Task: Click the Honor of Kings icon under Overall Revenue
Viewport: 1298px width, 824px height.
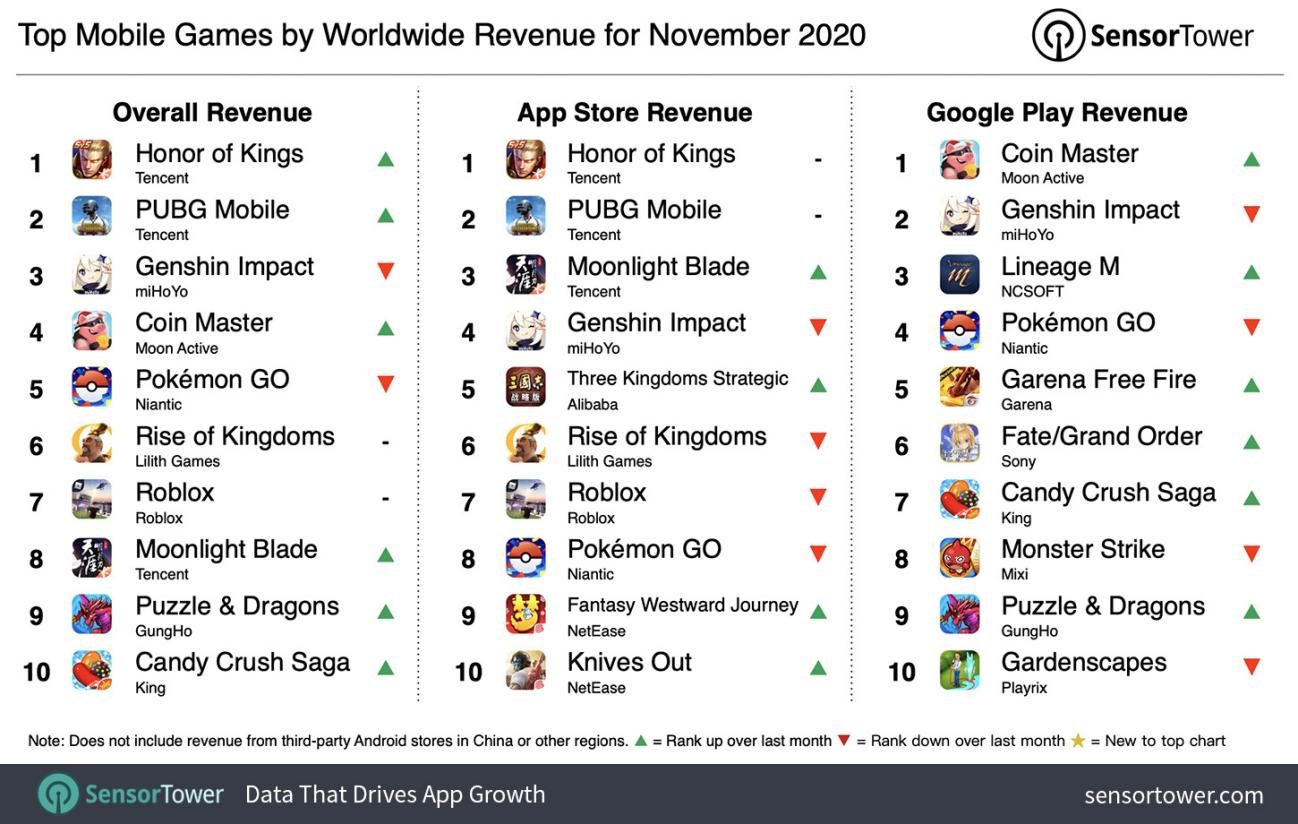Action: tap(92, 160)
